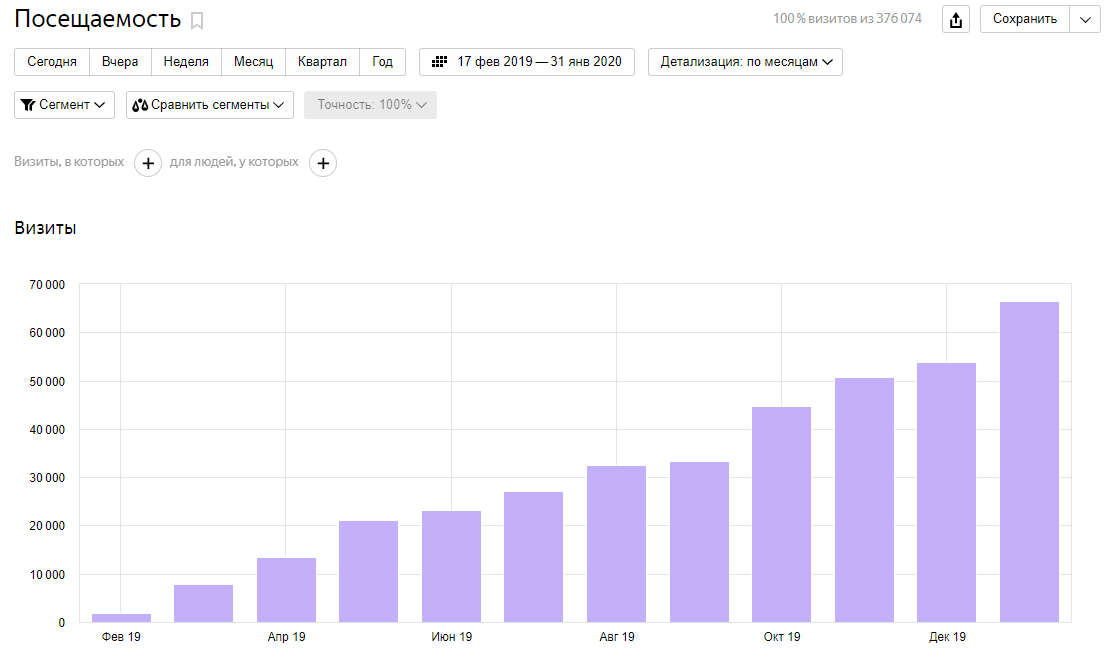Switch to the Неделя period
Viewport: 1112px width, 662px height.
(x=186, y=62)
